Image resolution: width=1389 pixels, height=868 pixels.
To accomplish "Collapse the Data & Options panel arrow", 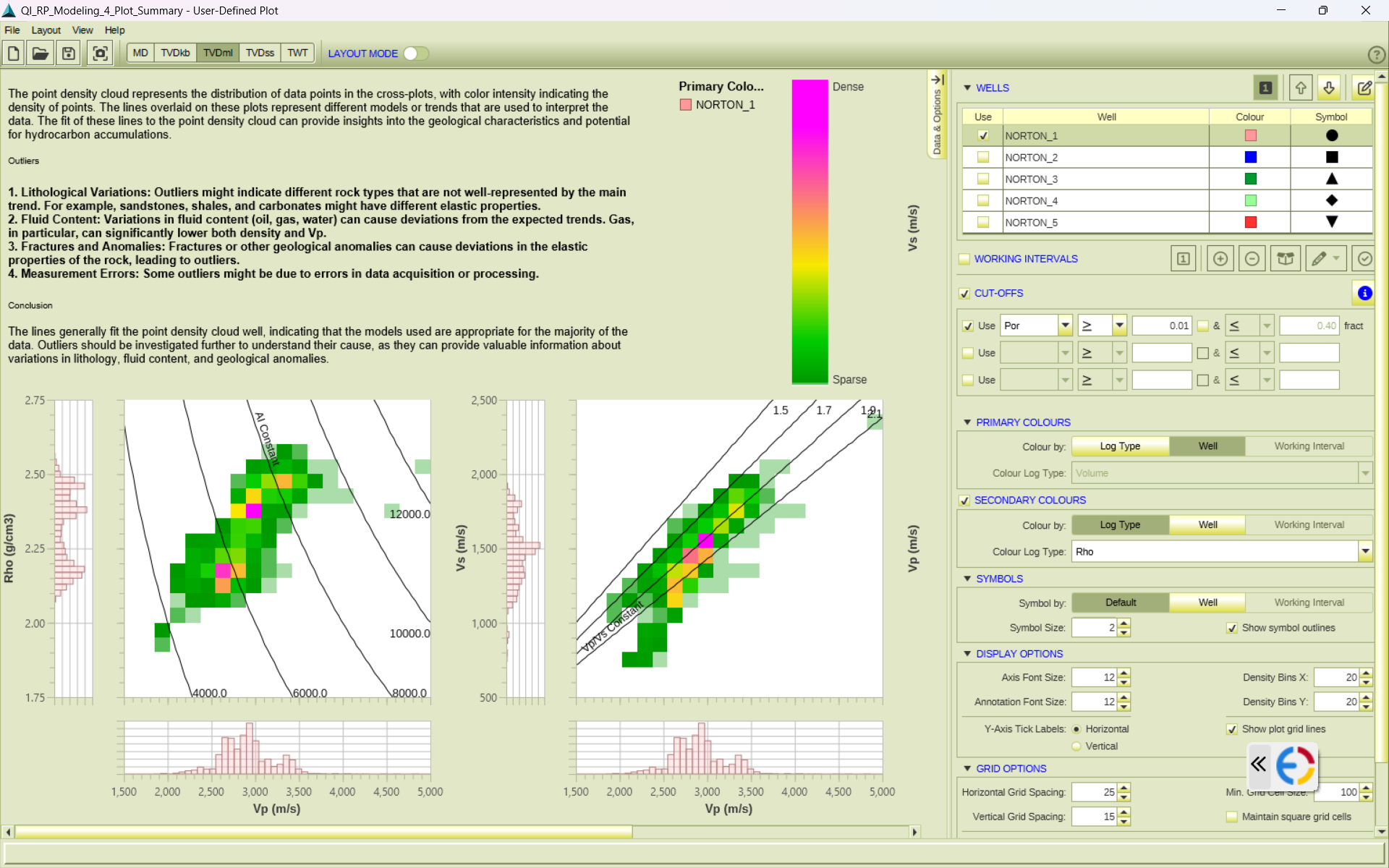I will tap(937, 80).
